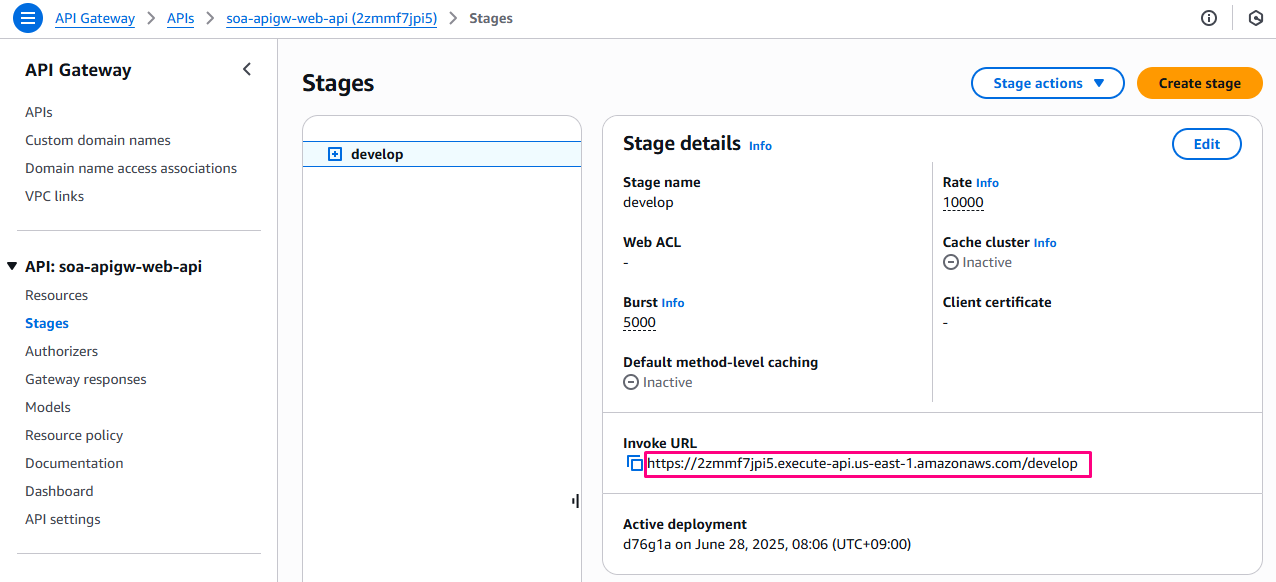Edit the stage details

(x=1206, y=144)
